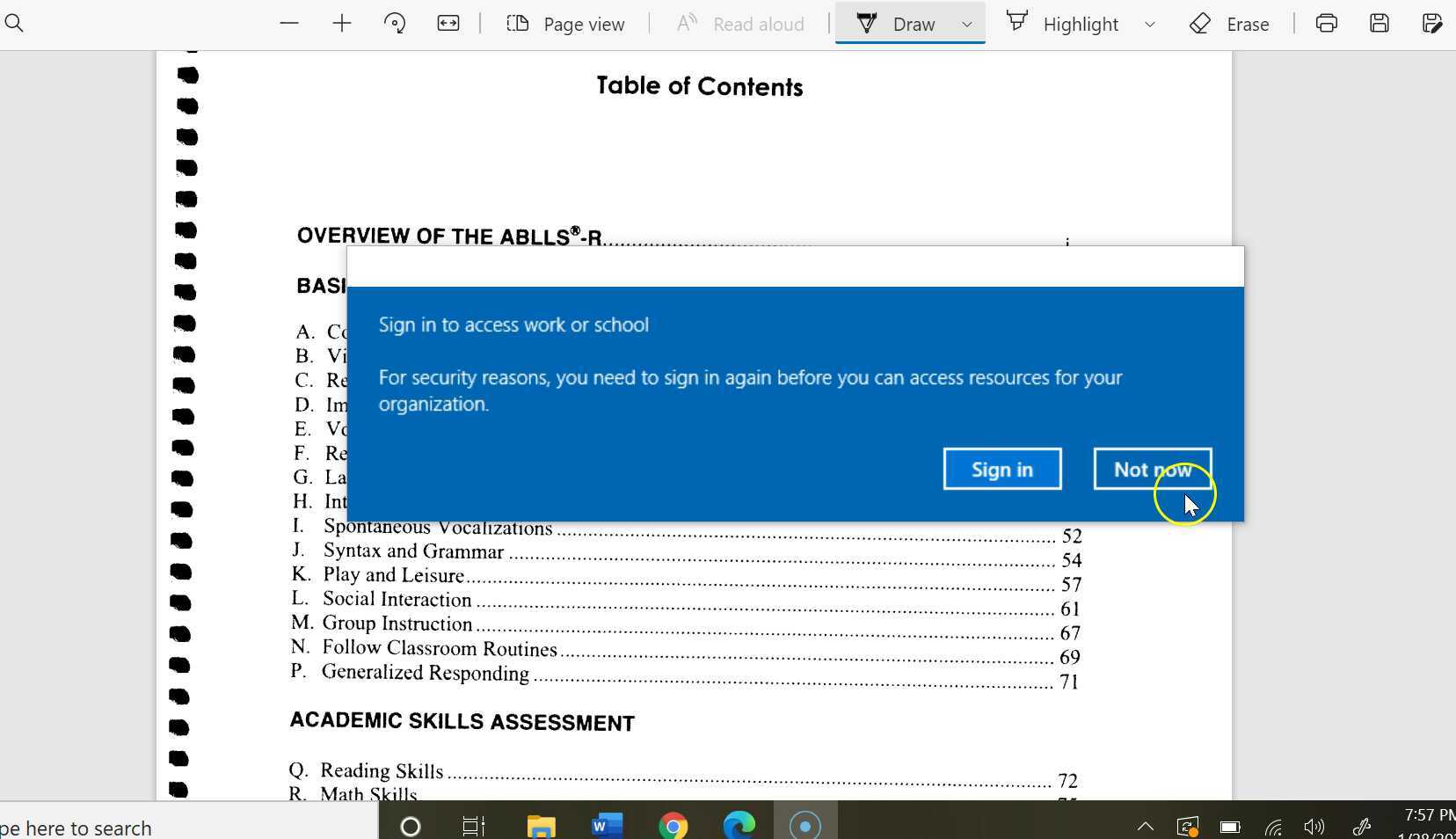Open the PDF search magnifier
This screenshot has width=1456, height=839.
(14, 23)
